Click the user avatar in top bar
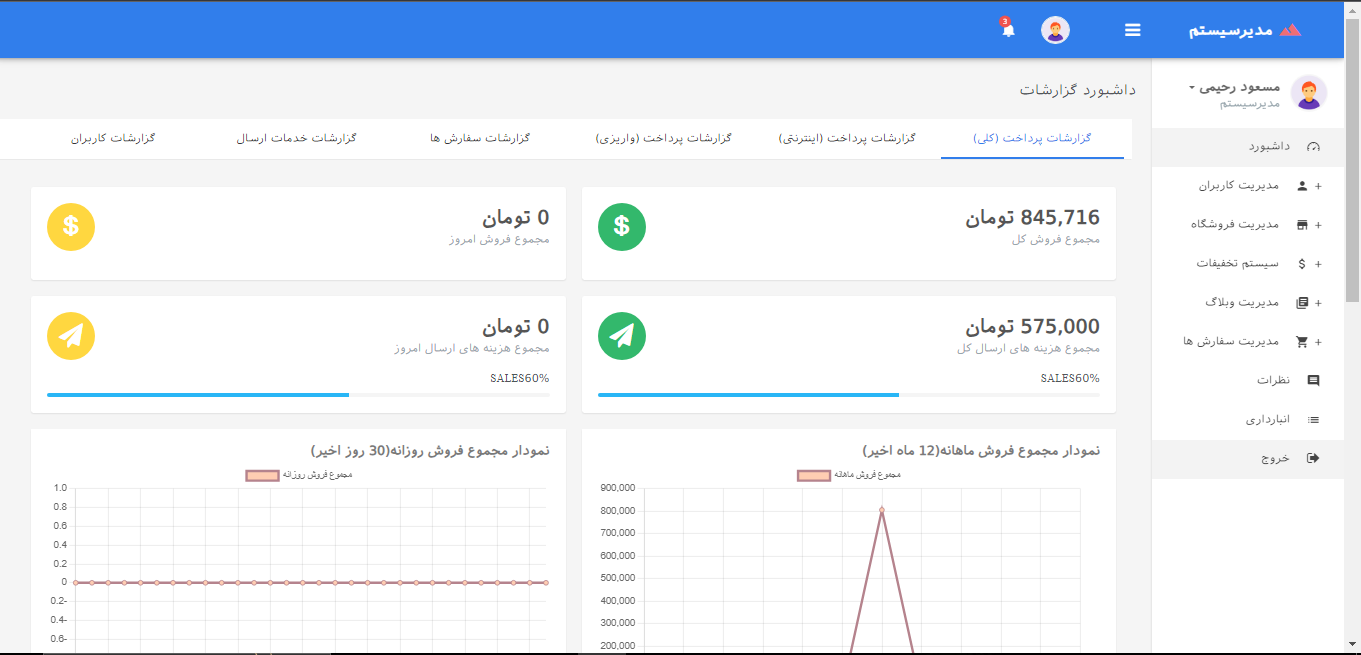Viewport: 1361px width, 655px height. pos(1055,30)
